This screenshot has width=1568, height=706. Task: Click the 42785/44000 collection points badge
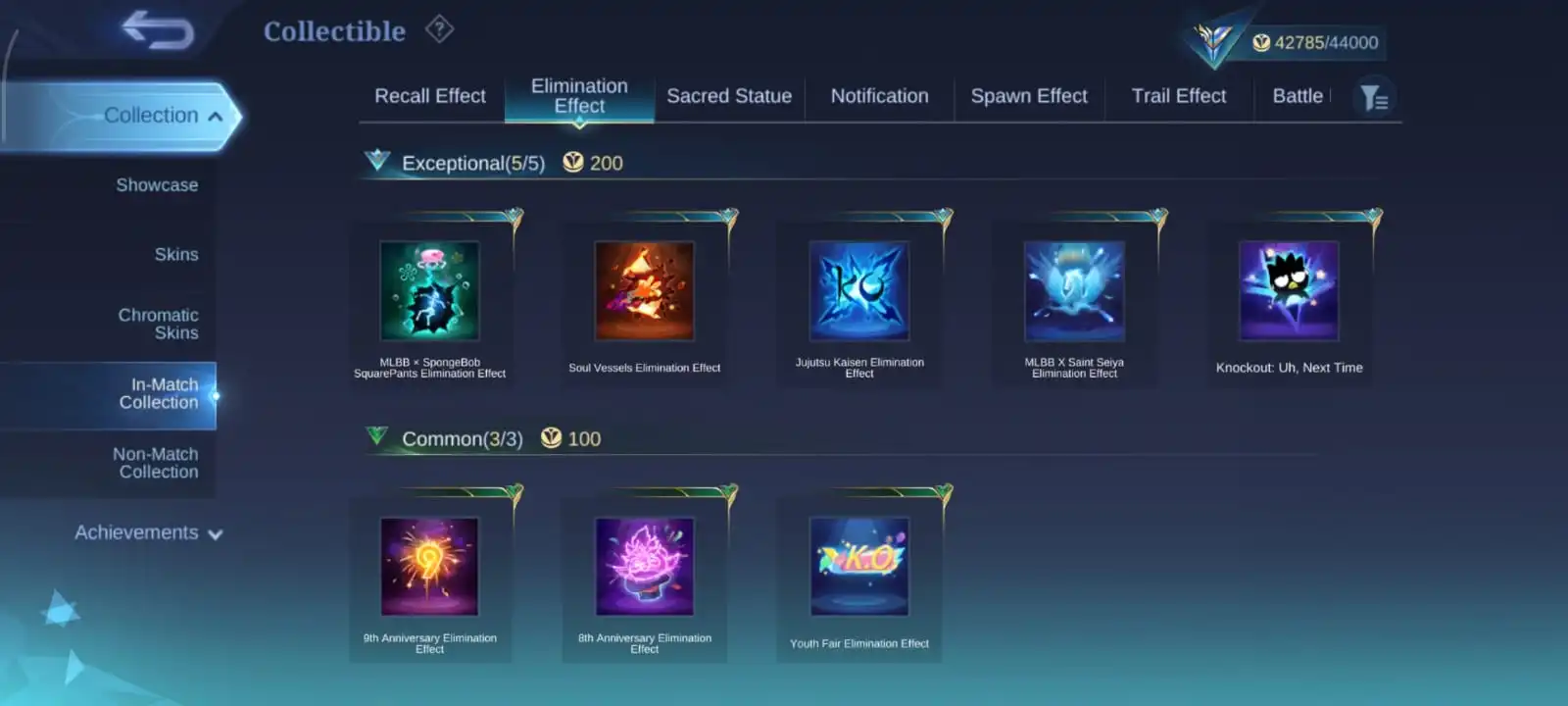[1314, 42]
